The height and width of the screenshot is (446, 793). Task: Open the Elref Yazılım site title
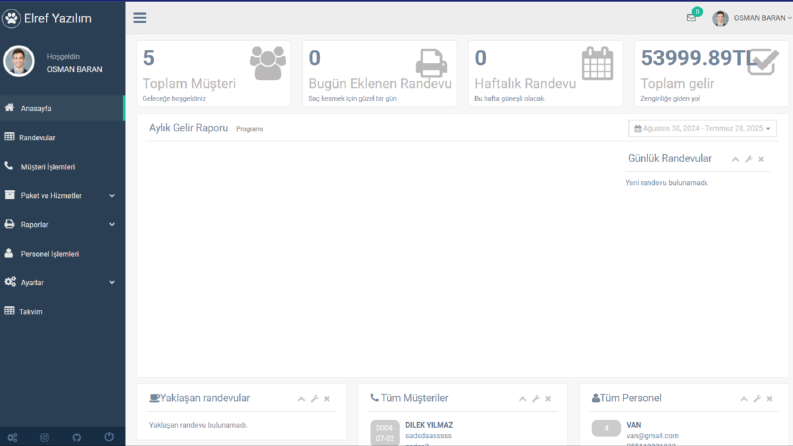(x=58, y=18)
